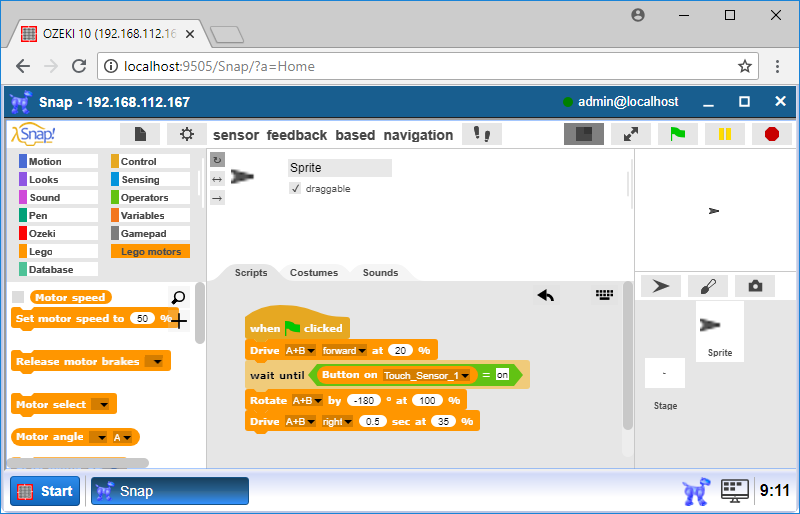The width and height of the screenshot is (800, 514).
Task: Toggle single stepping footprints icon
Action: coord(482,134)
